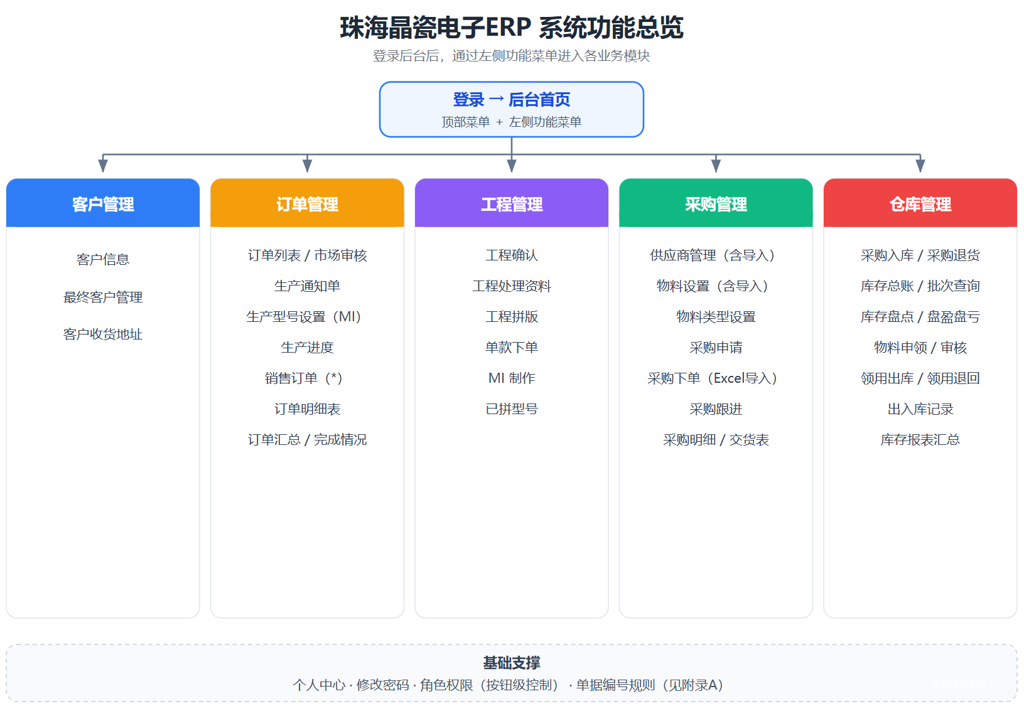Open 供应商管理（含导入）item
The width and height of the screenshot is (1024, 716).
tap(716, 255)
